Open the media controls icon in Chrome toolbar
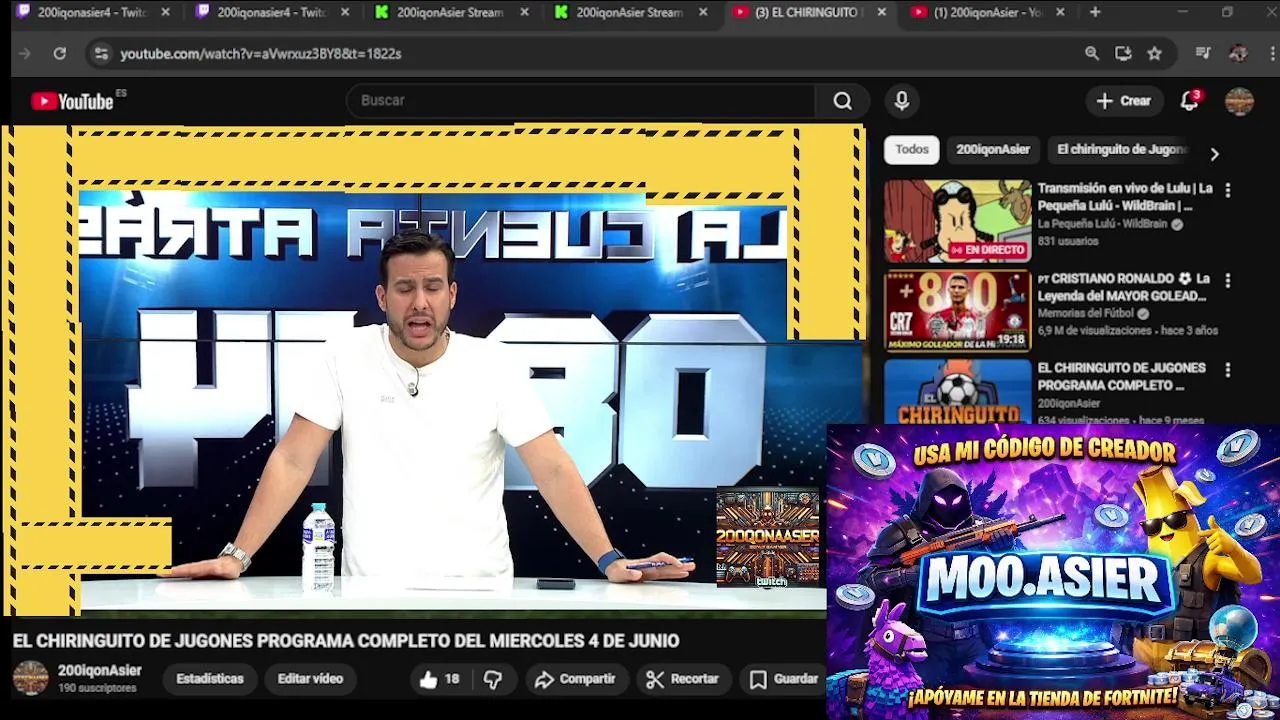The image size is (1280, 720). pyautogui.click(x=1203, y=54)
